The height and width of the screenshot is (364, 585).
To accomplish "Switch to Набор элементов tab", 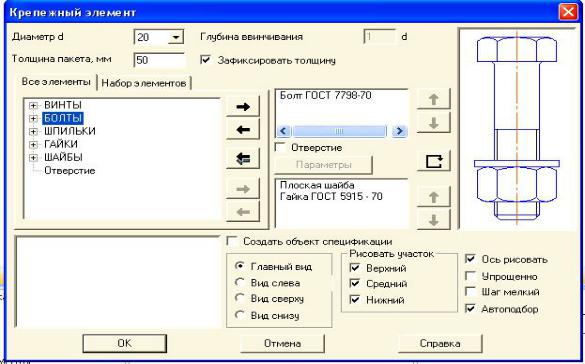I will (144, 83).
